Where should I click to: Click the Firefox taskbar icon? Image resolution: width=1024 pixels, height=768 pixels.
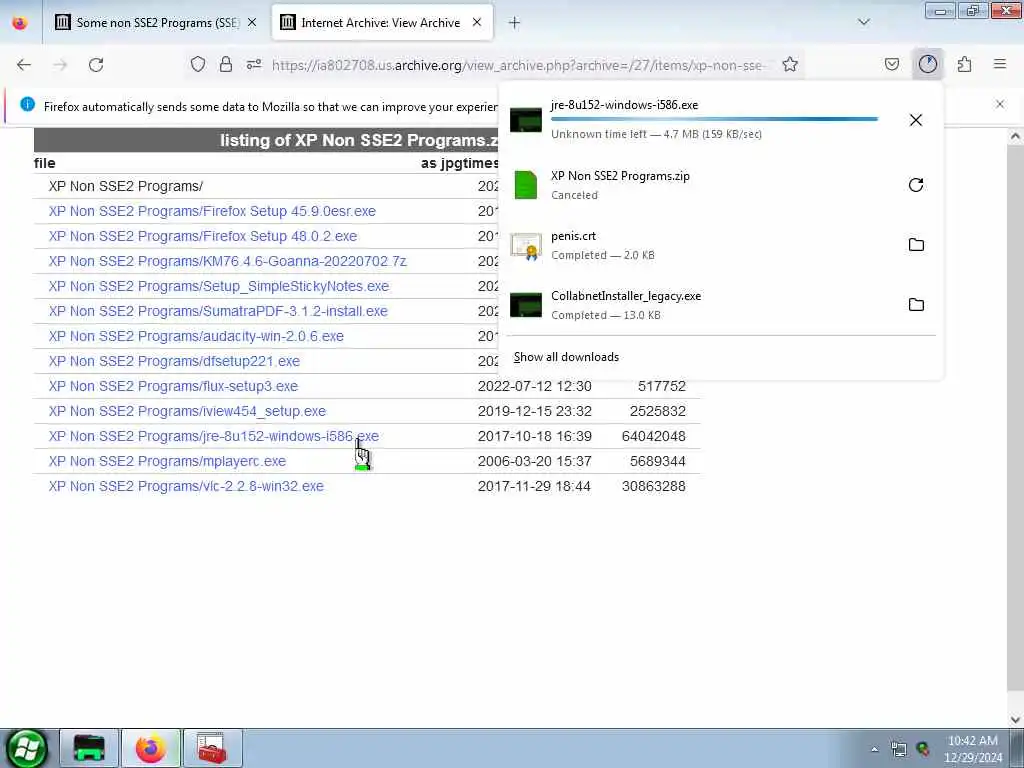pyautogui.click(x=151, y=748)
